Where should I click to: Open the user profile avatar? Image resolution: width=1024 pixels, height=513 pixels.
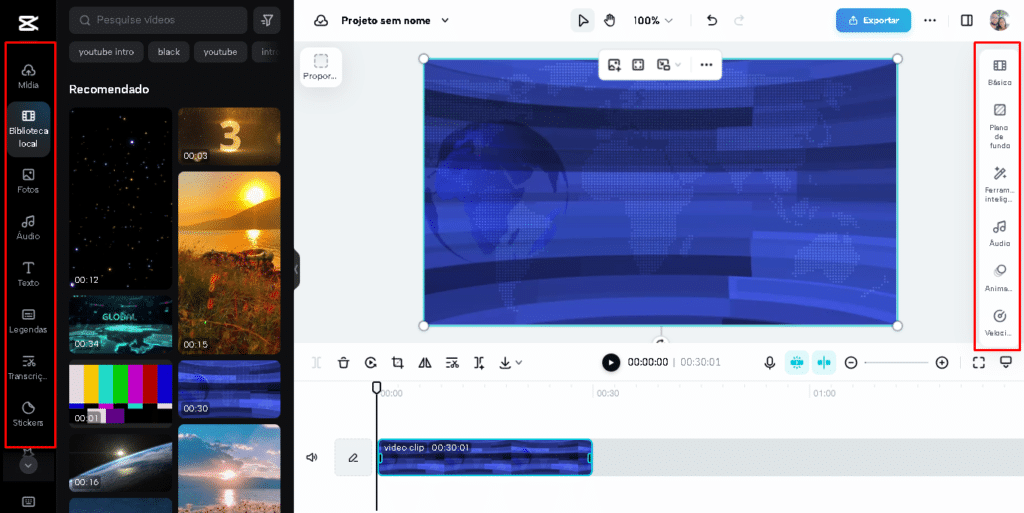[x=1000, y=20]
